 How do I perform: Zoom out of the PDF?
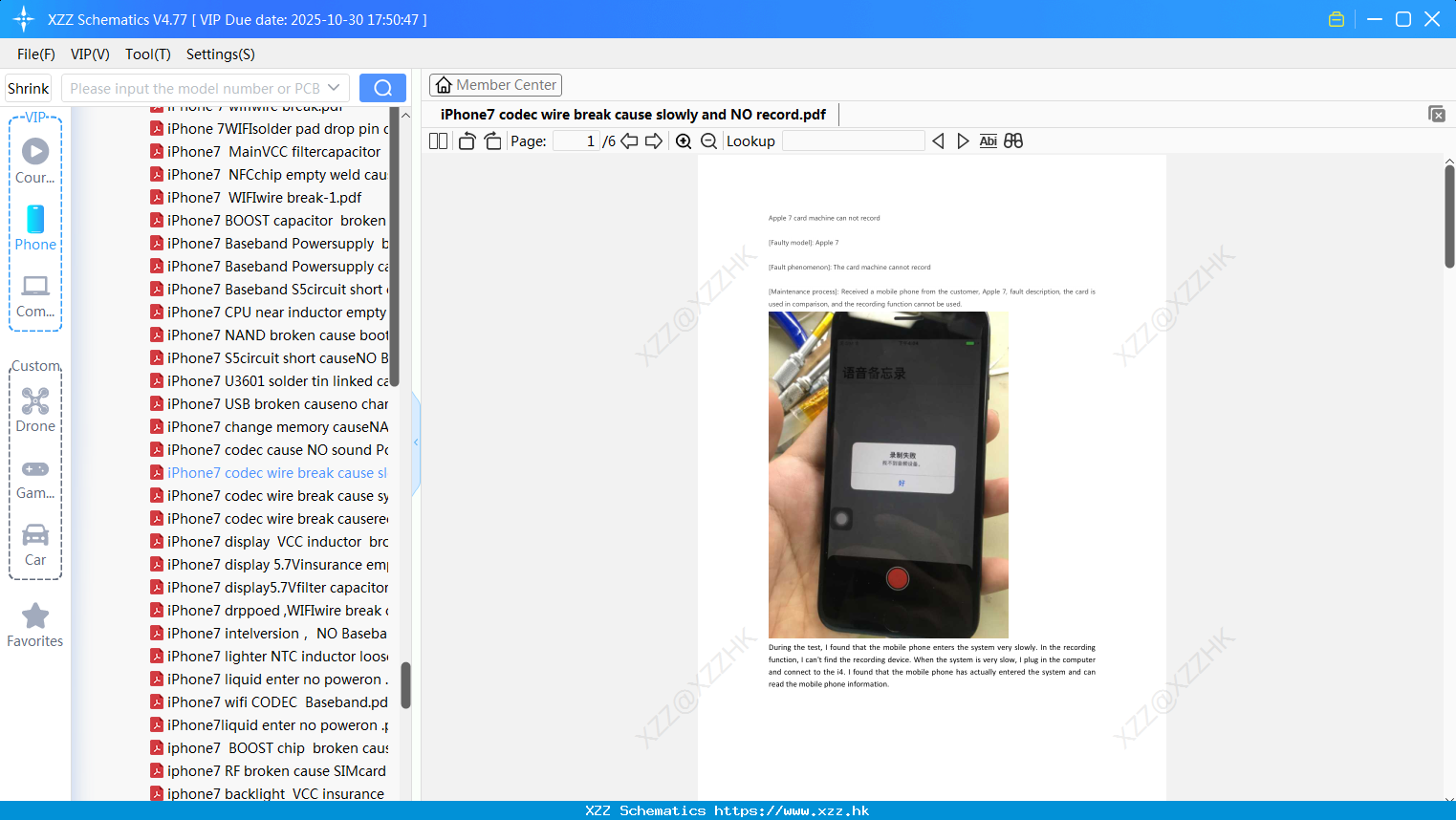coord(708,141)
